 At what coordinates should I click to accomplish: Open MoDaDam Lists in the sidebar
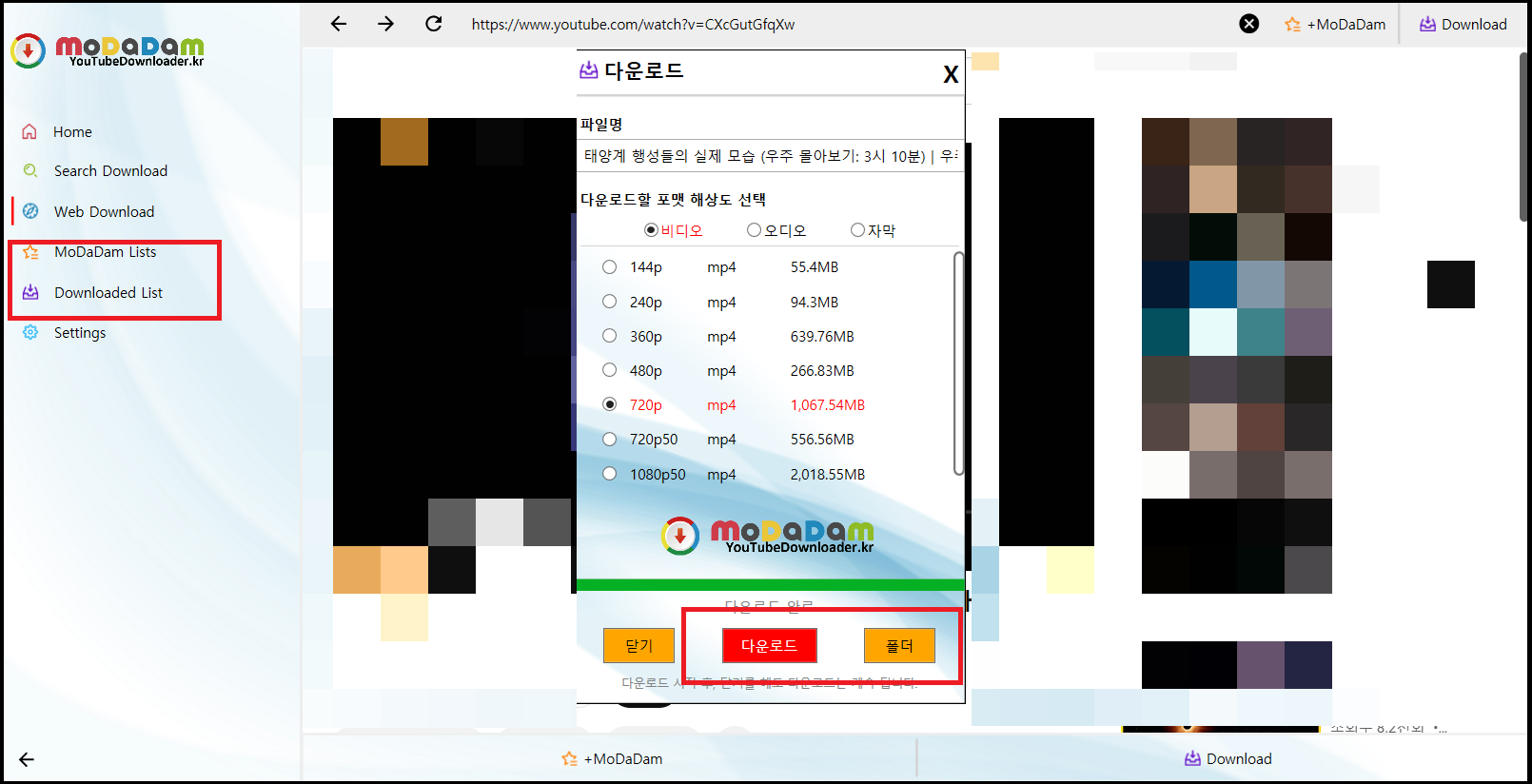(x=105, y=252)
